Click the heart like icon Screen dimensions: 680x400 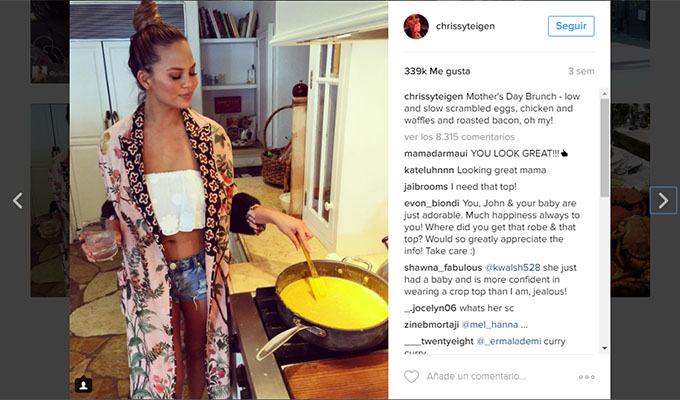411,376
